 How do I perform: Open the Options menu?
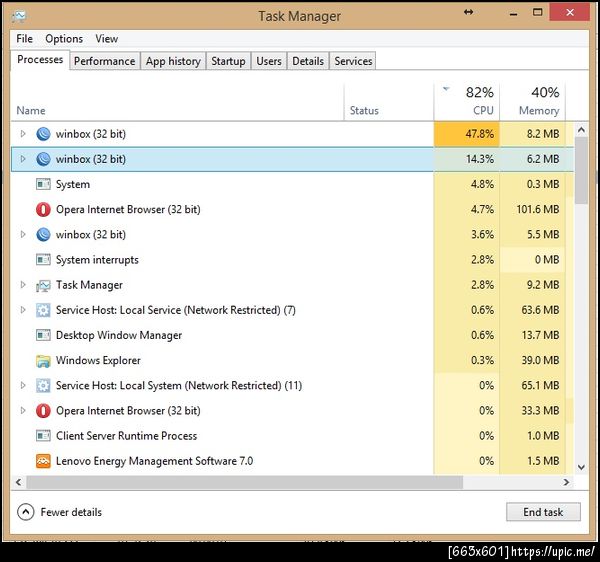point(64,39)
